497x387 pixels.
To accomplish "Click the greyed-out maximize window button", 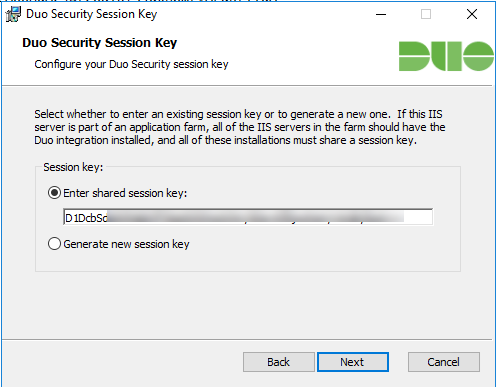I will pos(426,14).
